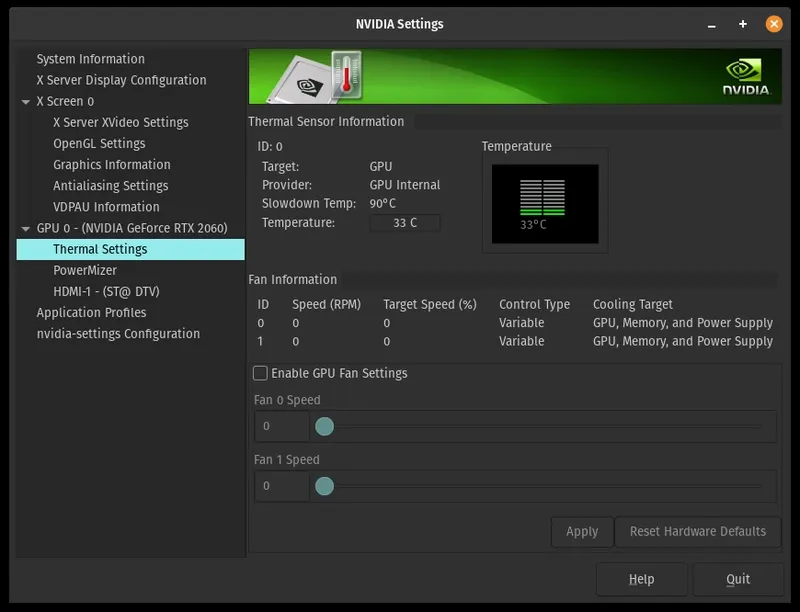This screenshot has width=800, height=612.
Task: Open X Server Display Configuration
Action: (x=121, y=80)
